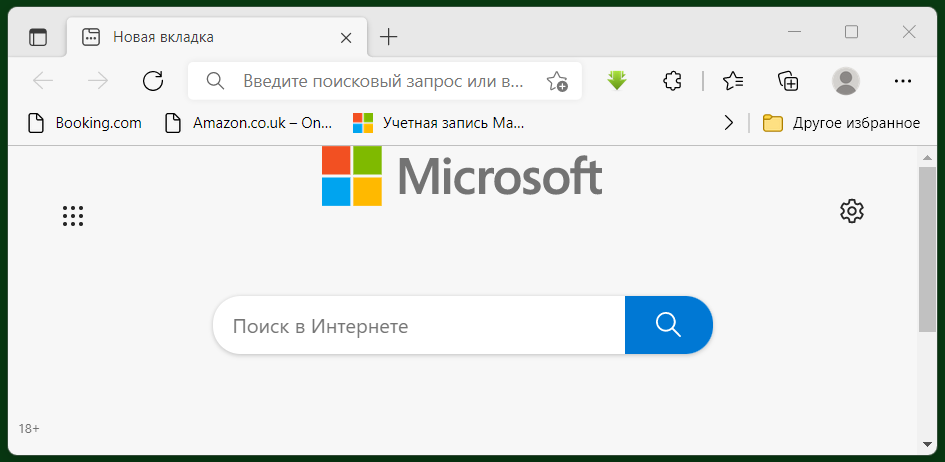945x462 pixels.
Task: Select the Новая вкладка tab
Action: click(x=217, y=37)
